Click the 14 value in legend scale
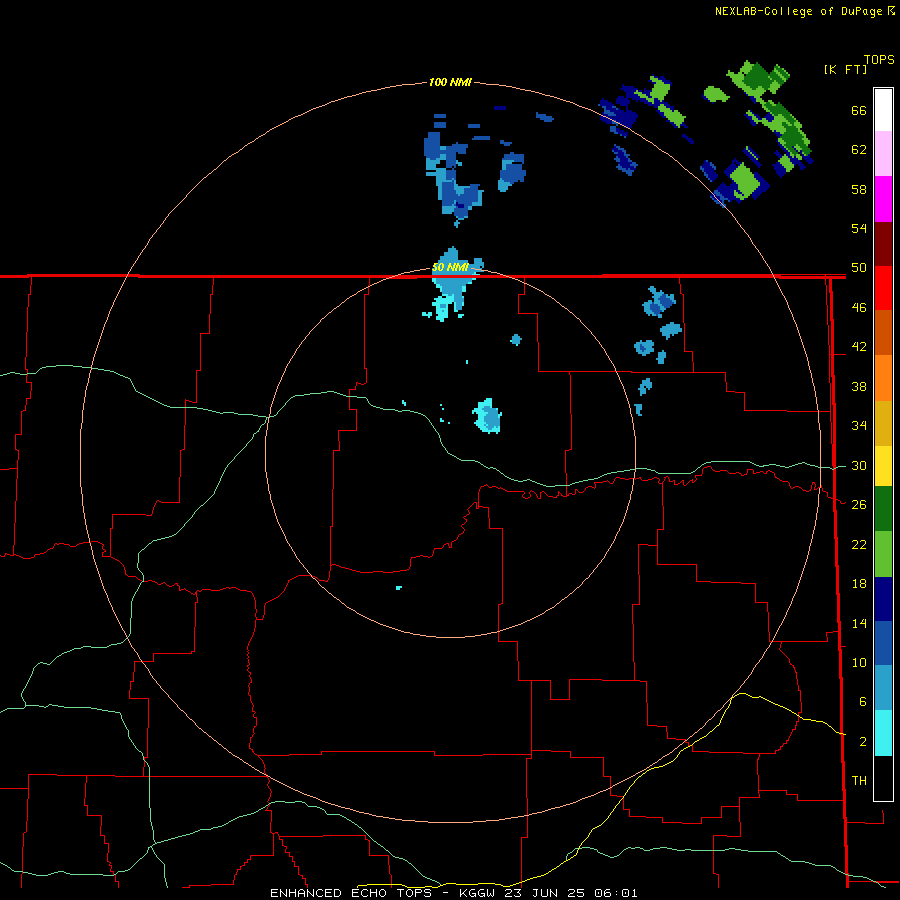The height and width of the screenshot is (900, 900). (859, 623)
